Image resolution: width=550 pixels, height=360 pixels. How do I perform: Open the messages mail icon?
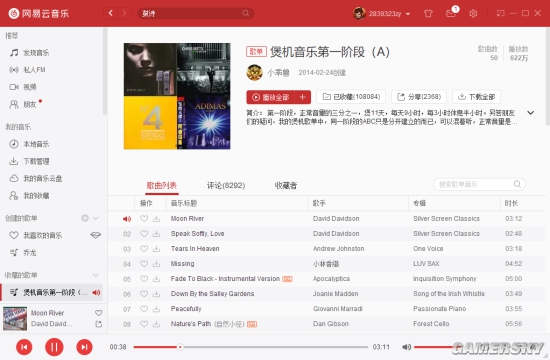point(451,14)
